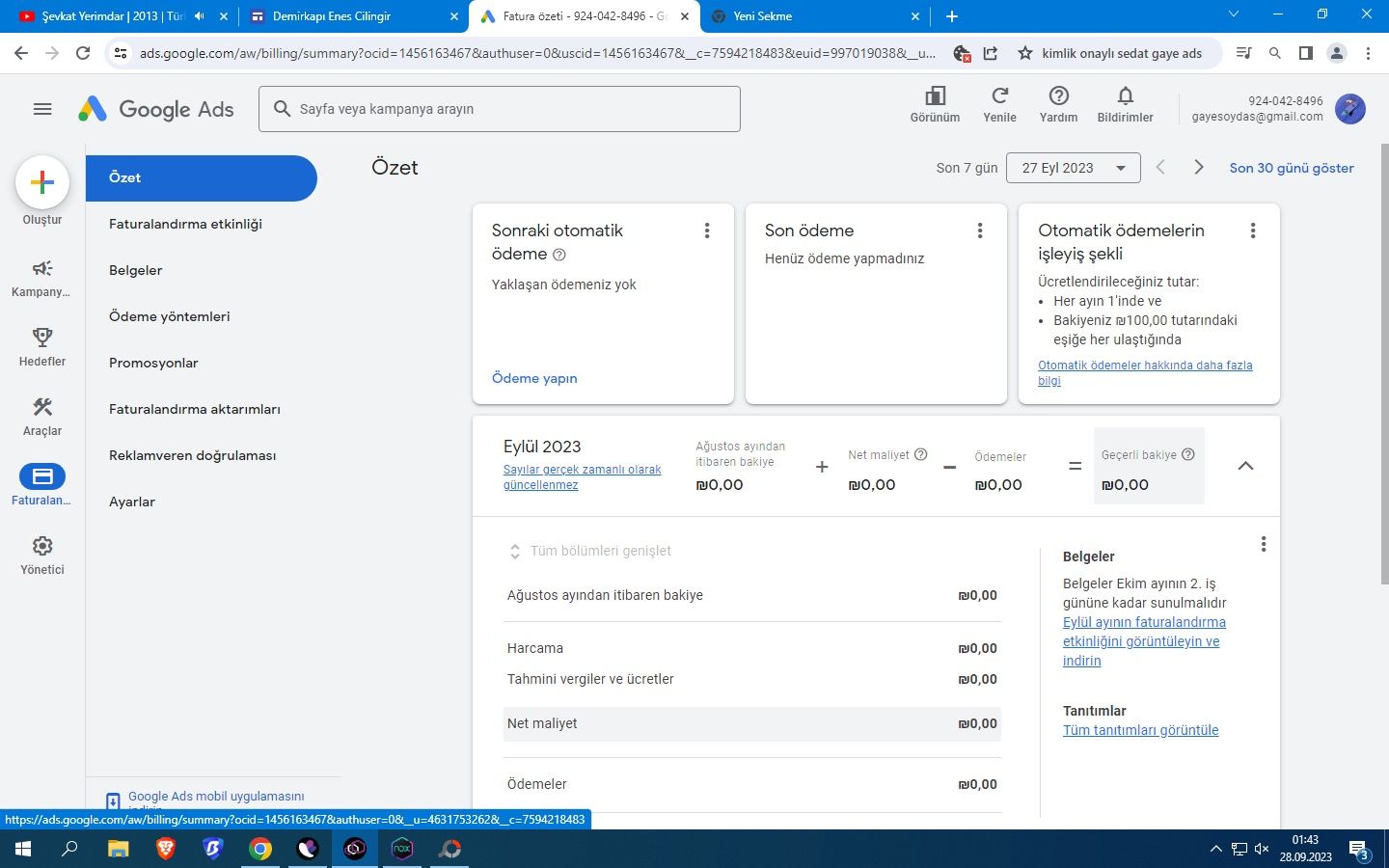Open three-dot menu beside Belgeler section
Image resolution: width=1389 pixels, height=868 pixels.
(x=1264, y=544)
